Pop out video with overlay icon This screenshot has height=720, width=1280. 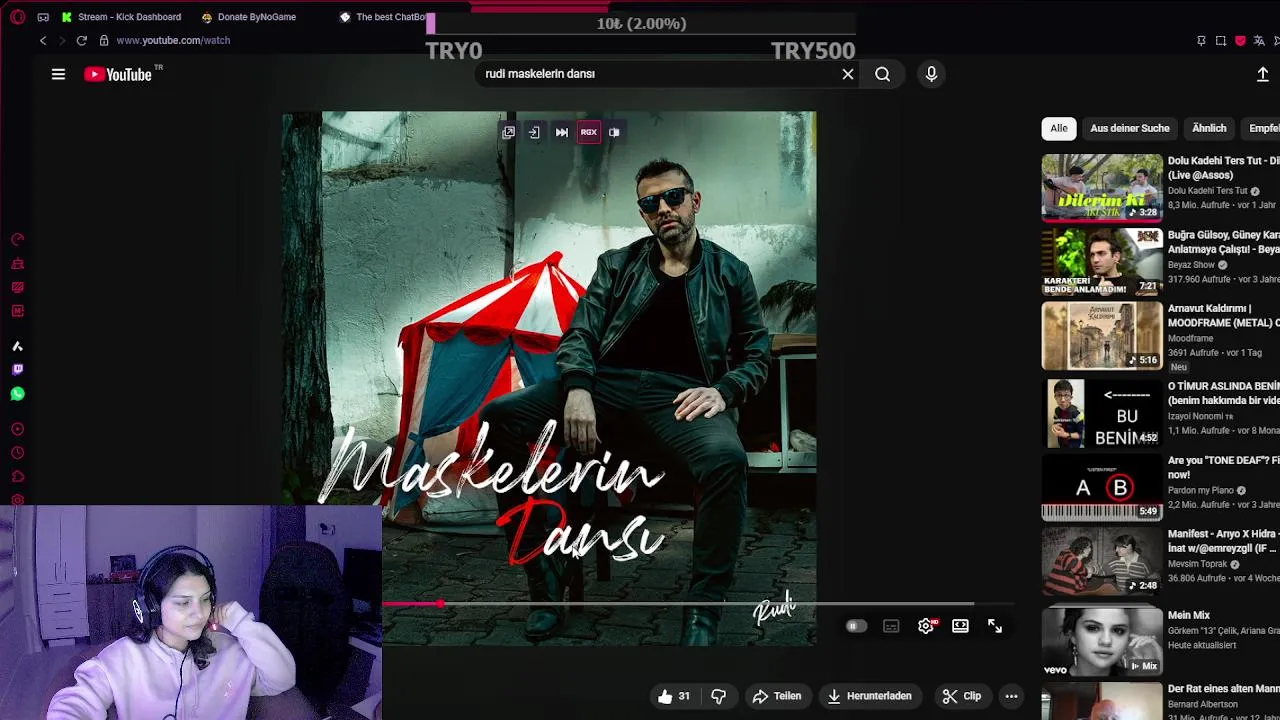[509, 132]
